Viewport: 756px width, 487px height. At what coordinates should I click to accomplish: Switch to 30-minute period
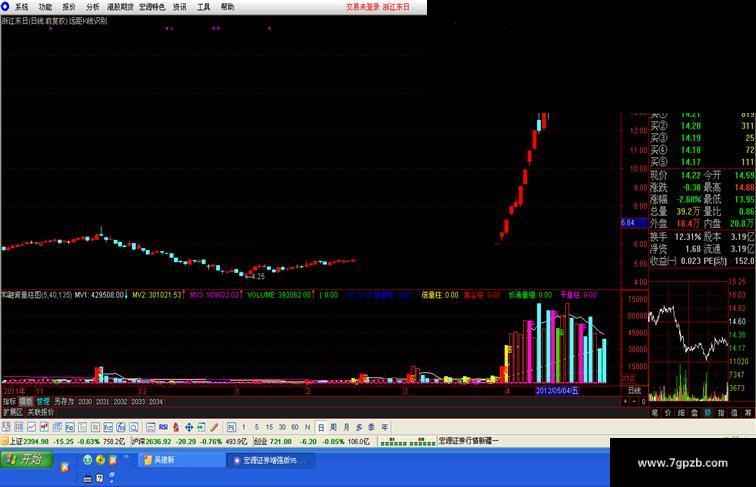coord(282,427)
